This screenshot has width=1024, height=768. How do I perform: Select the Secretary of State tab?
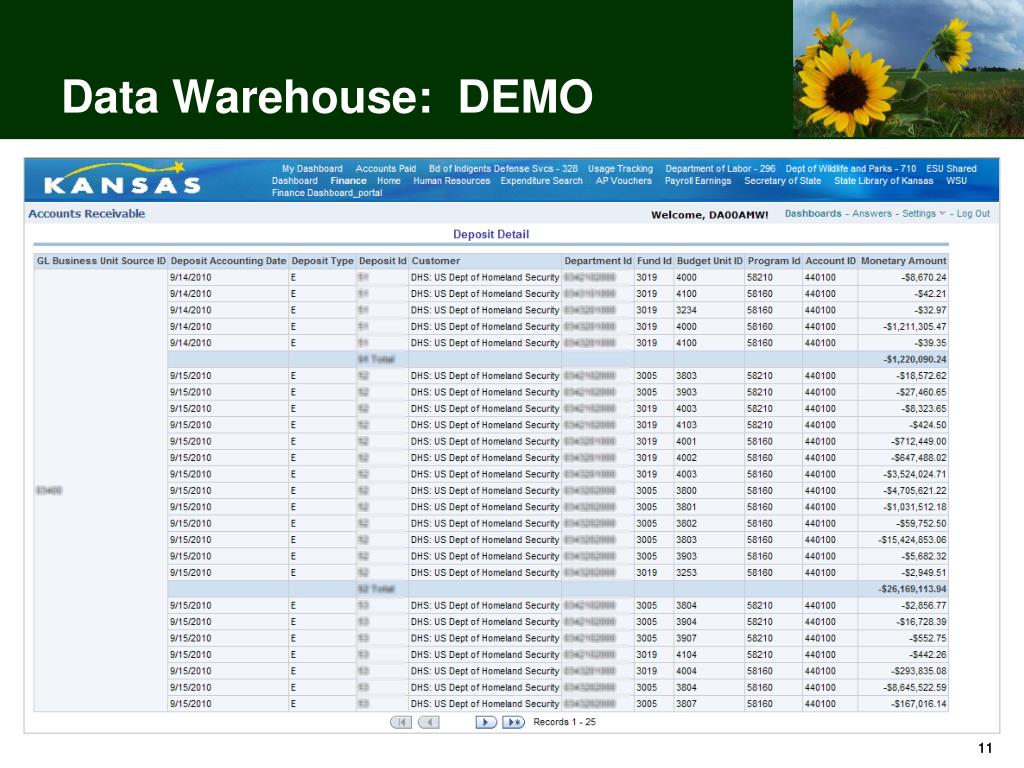782,181
